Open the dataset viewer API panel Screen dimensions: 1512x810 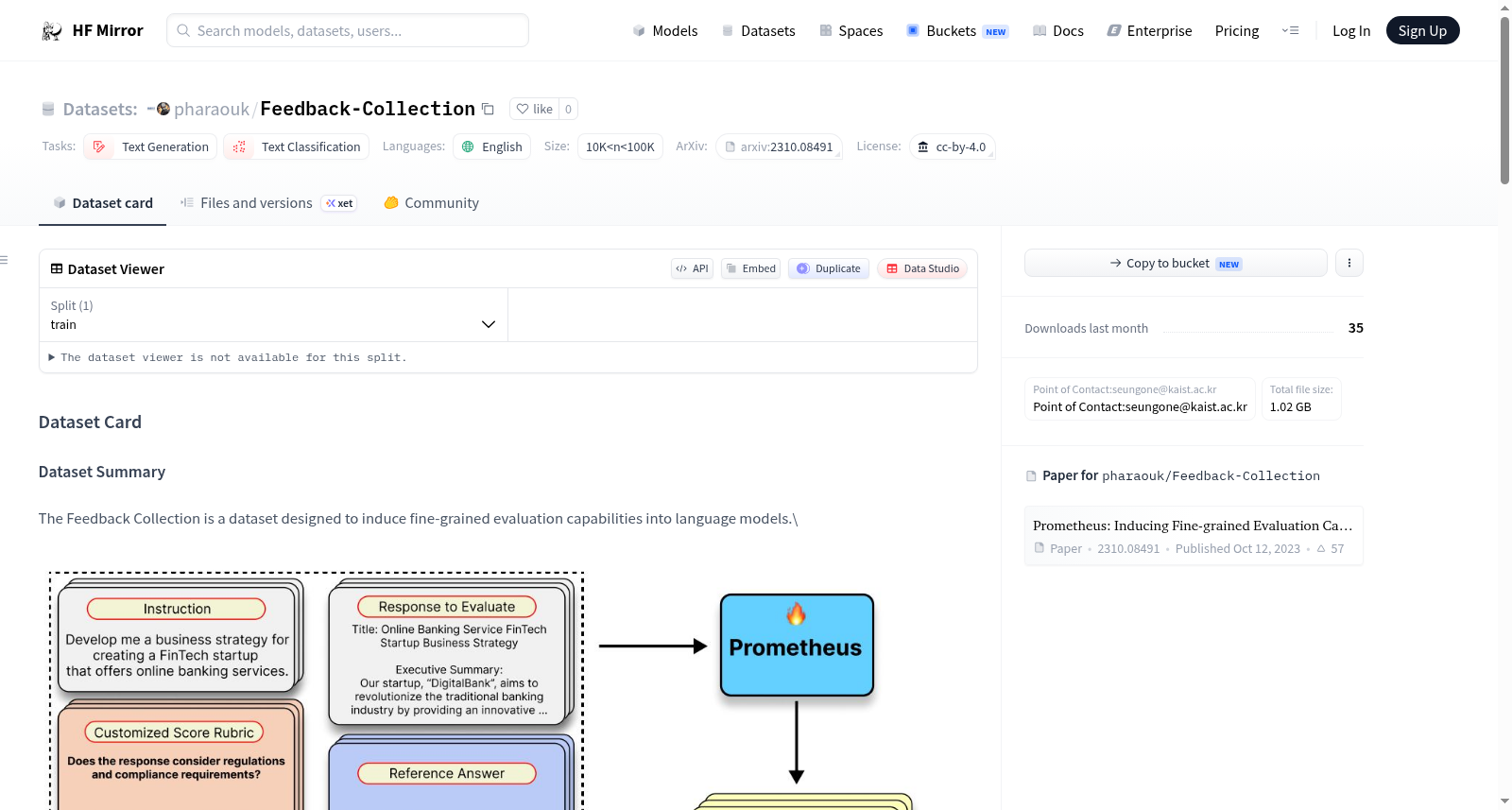click(x=692, y=268)
